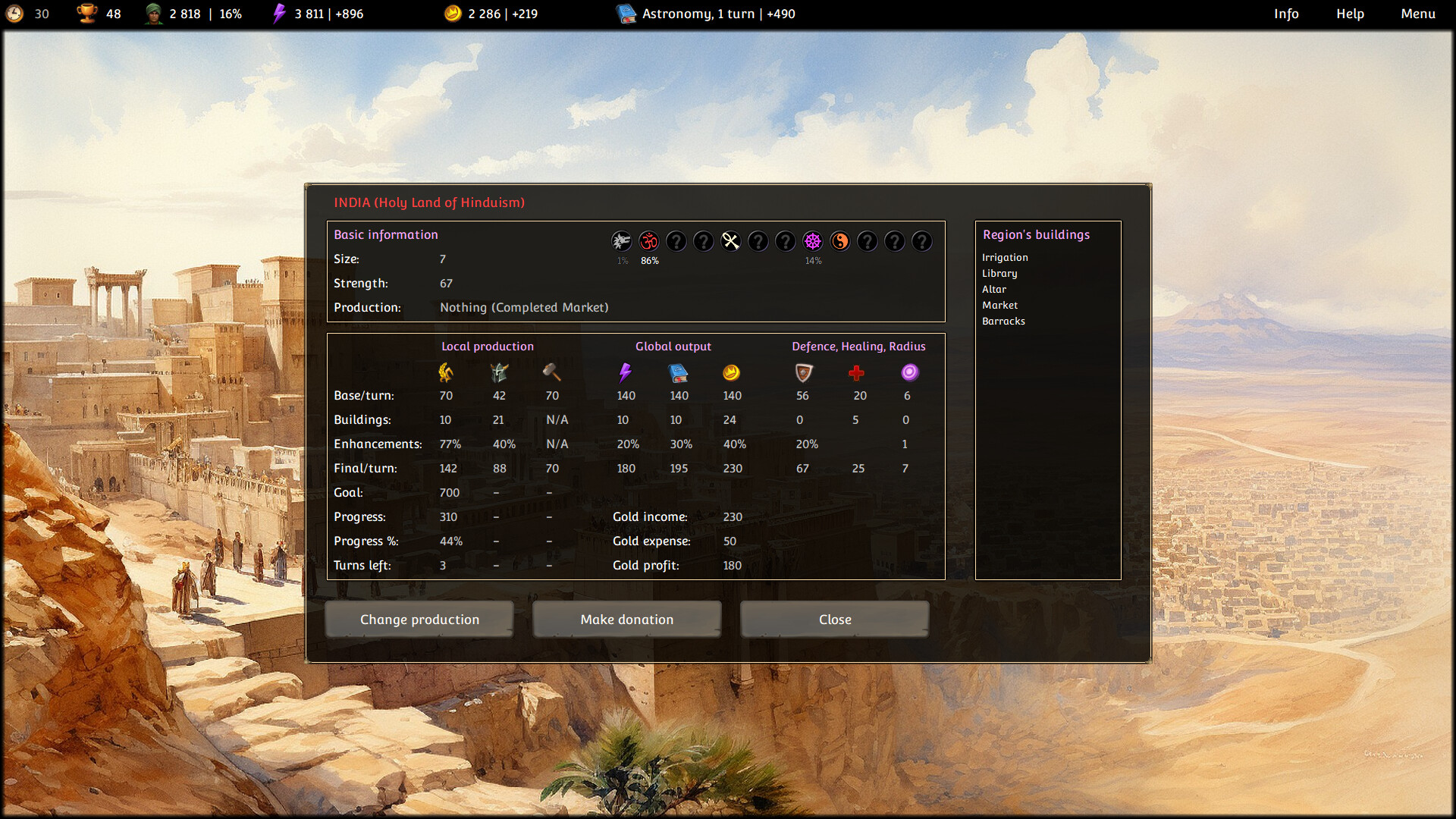
Task: Open the Info menu item
Action: pyautogui.click(x=1286, y=14)
